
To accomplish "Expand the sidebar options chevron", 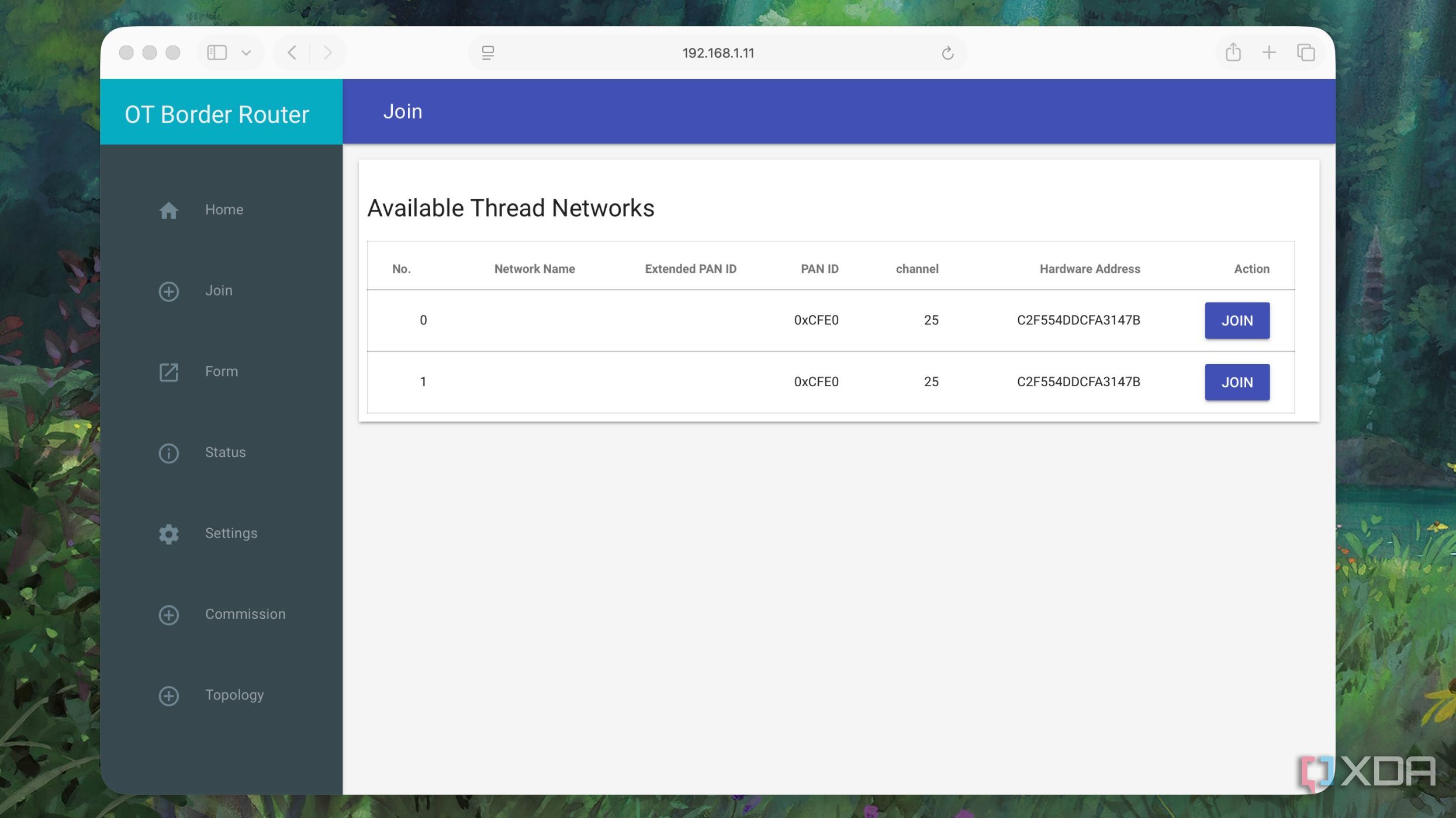I will coord(246,53).
